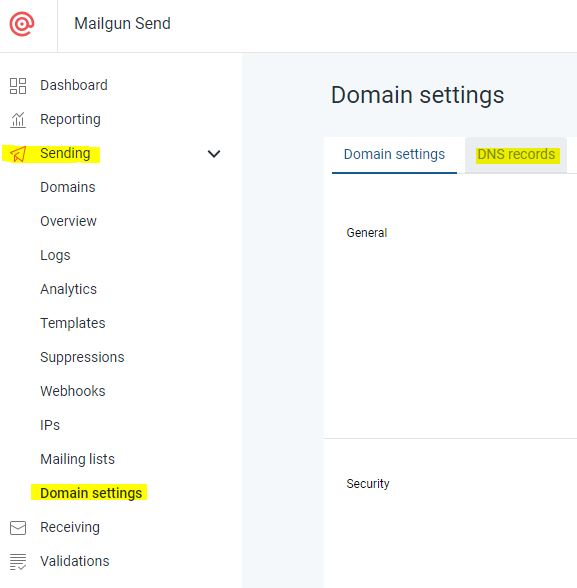Image resolution: width=577 pixels, height=588 pixels.
Task: Click the Validations checklist icon
Action: pyautogui.click(x=18, y=561)
